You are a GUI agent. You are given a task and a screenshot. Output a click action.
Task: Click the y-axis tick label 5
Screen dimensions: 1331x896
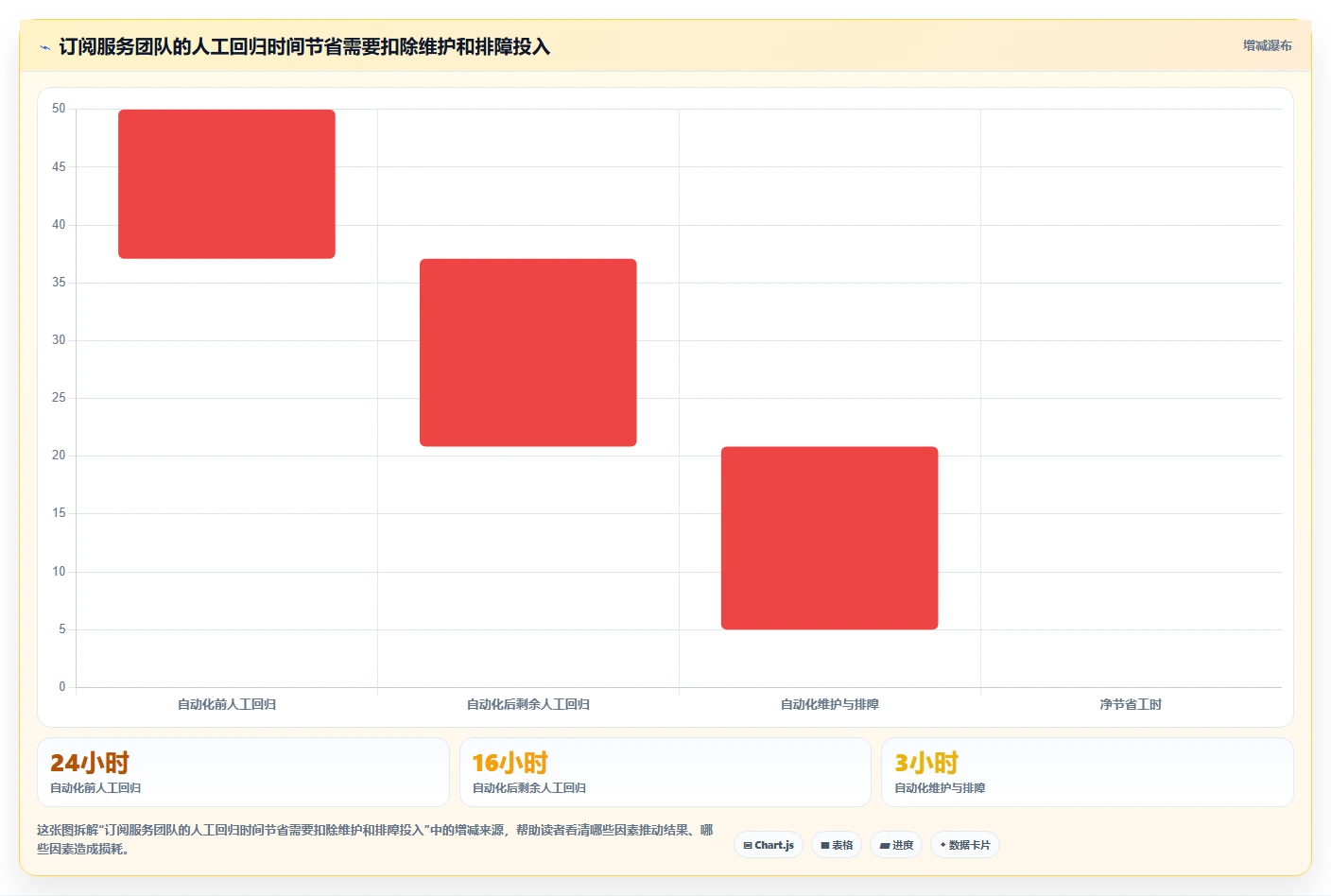tap(62, 629)
